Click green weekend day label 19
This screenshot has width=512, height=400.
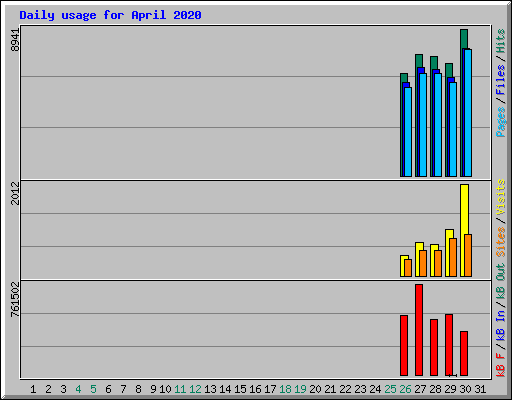click(x=300, y=389)
